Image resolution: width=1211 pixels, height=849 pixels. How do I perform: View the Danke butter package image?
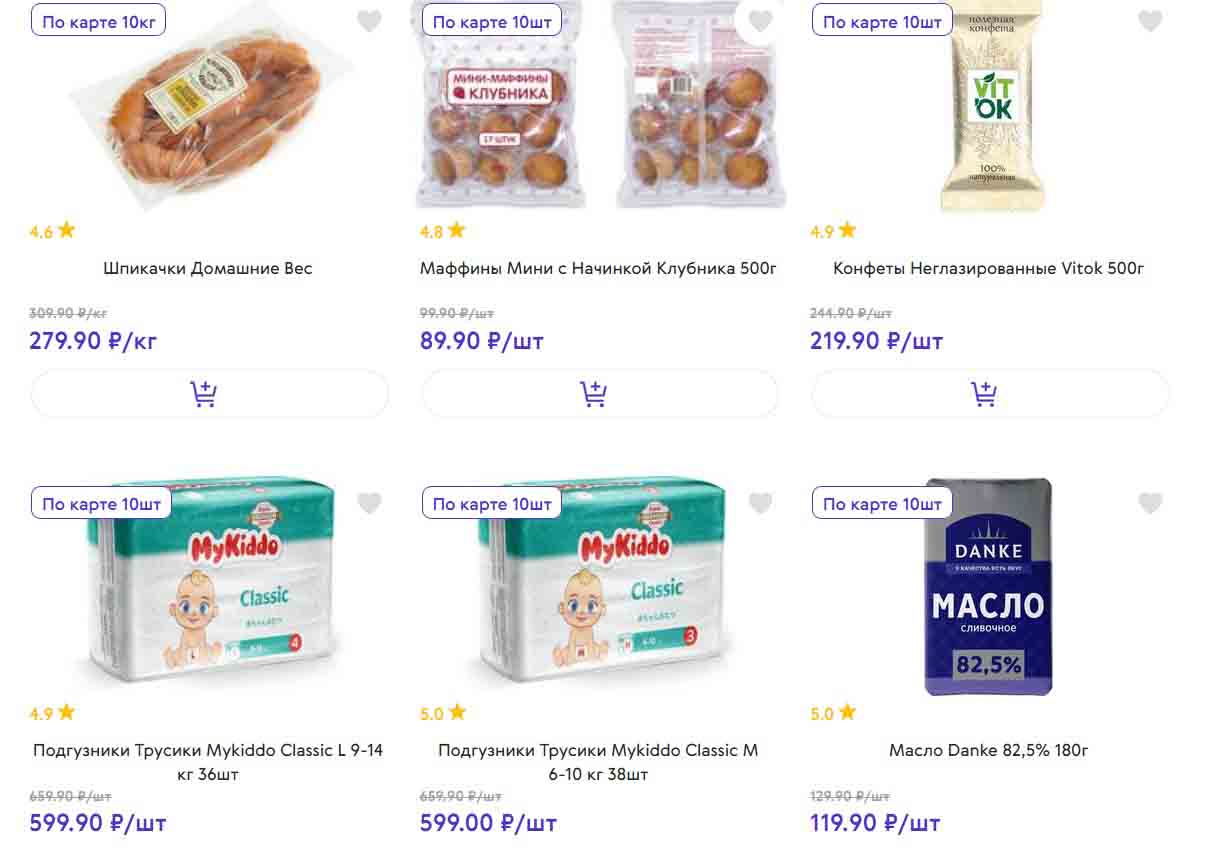coord(987,590)
